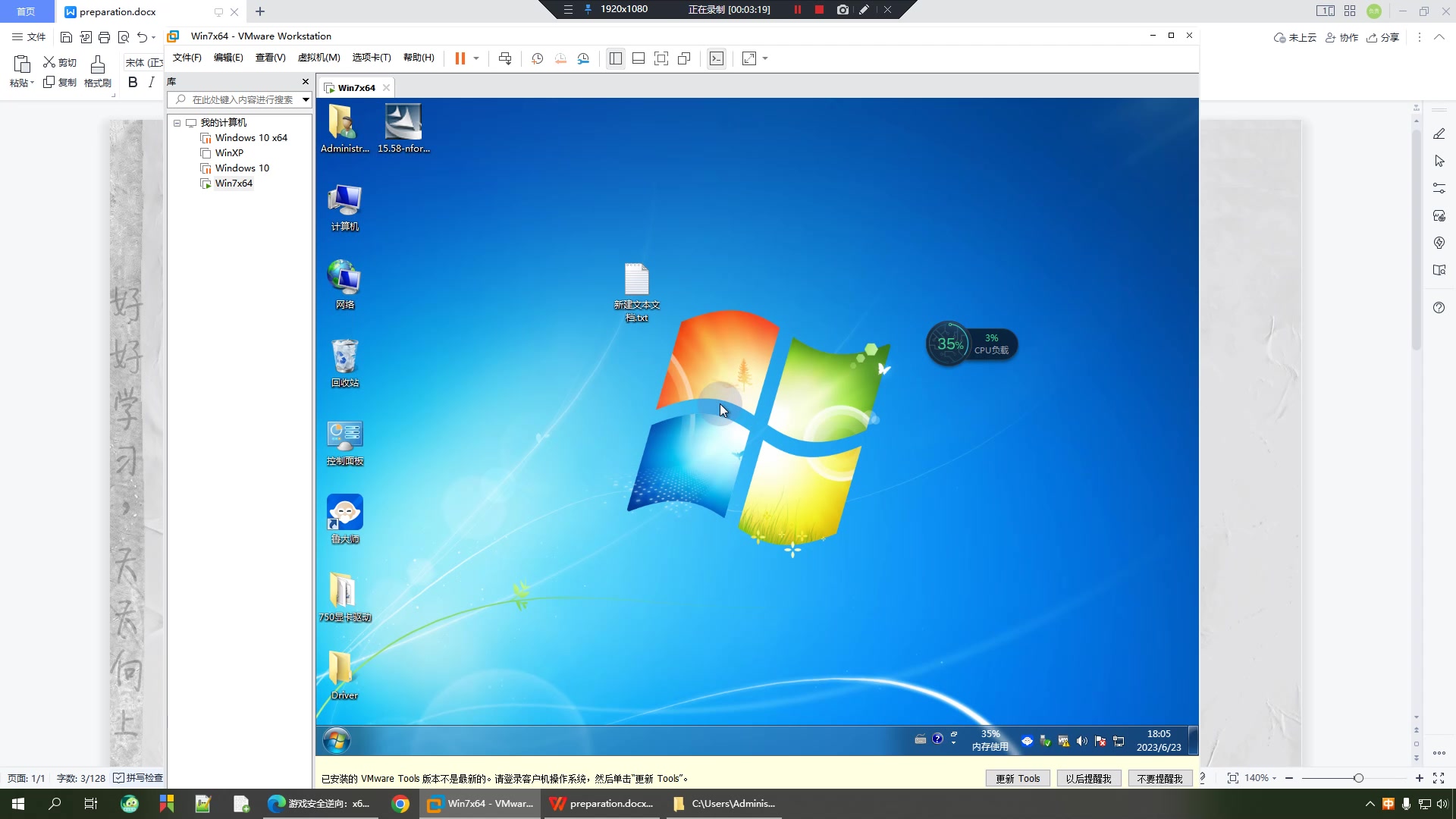Select the Driver folder on the desktop
This screenshot has height=819, width=1456.
(x=344, y=675)
